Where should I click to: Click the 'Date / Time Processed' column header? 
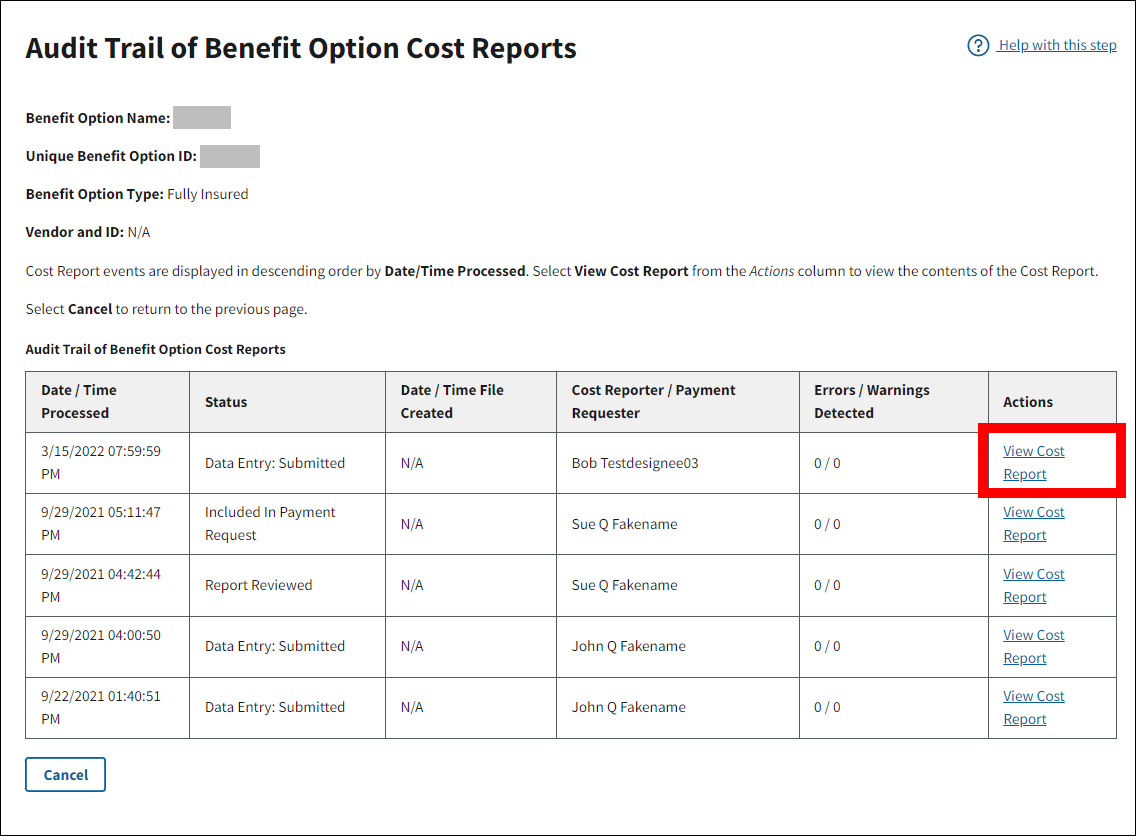(x=79, y=401)
